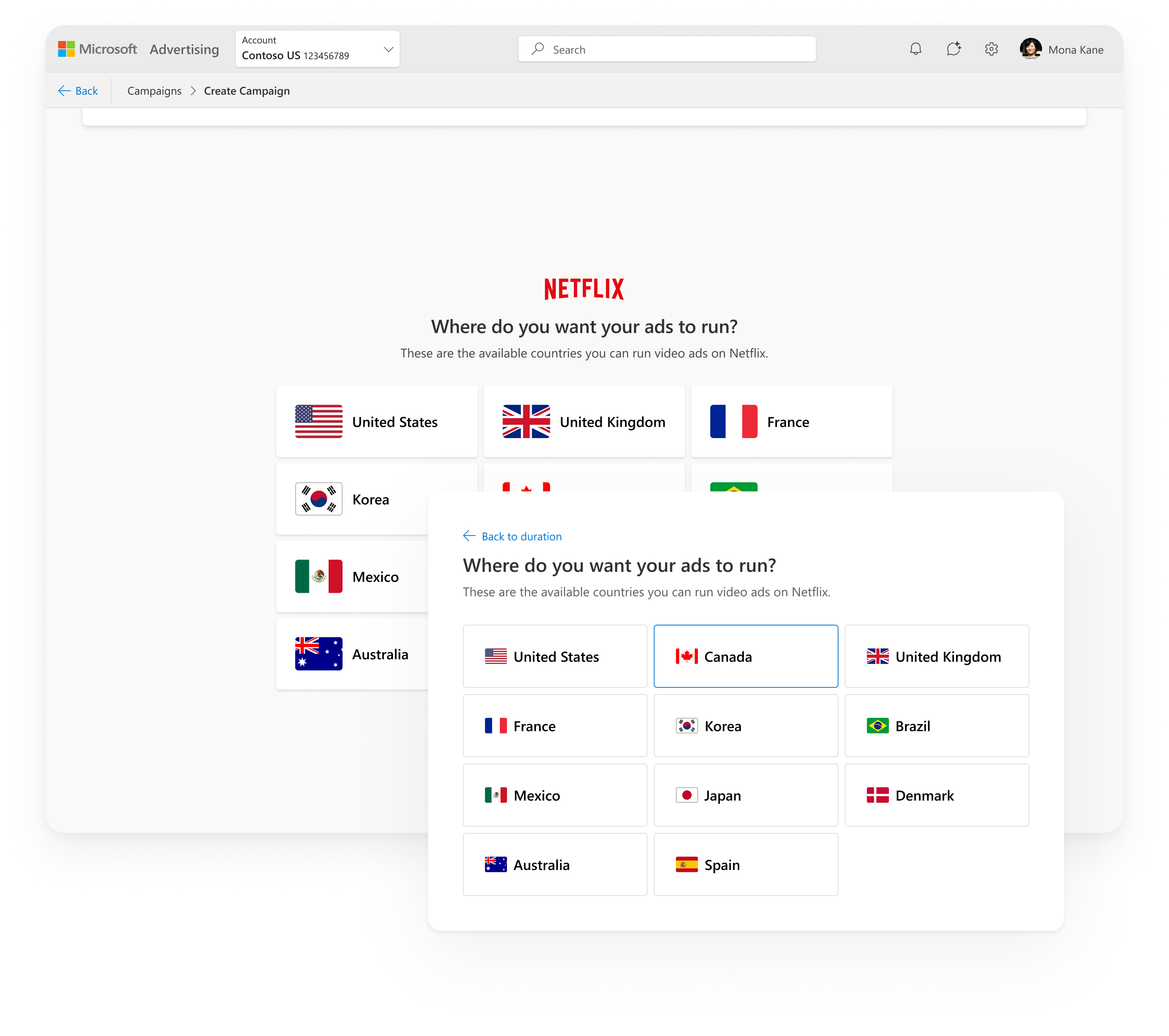Expand the Account Contoso US dropdown
Screen dimensions: 1169x1036
pyautogui.click(x=318, y=49)
